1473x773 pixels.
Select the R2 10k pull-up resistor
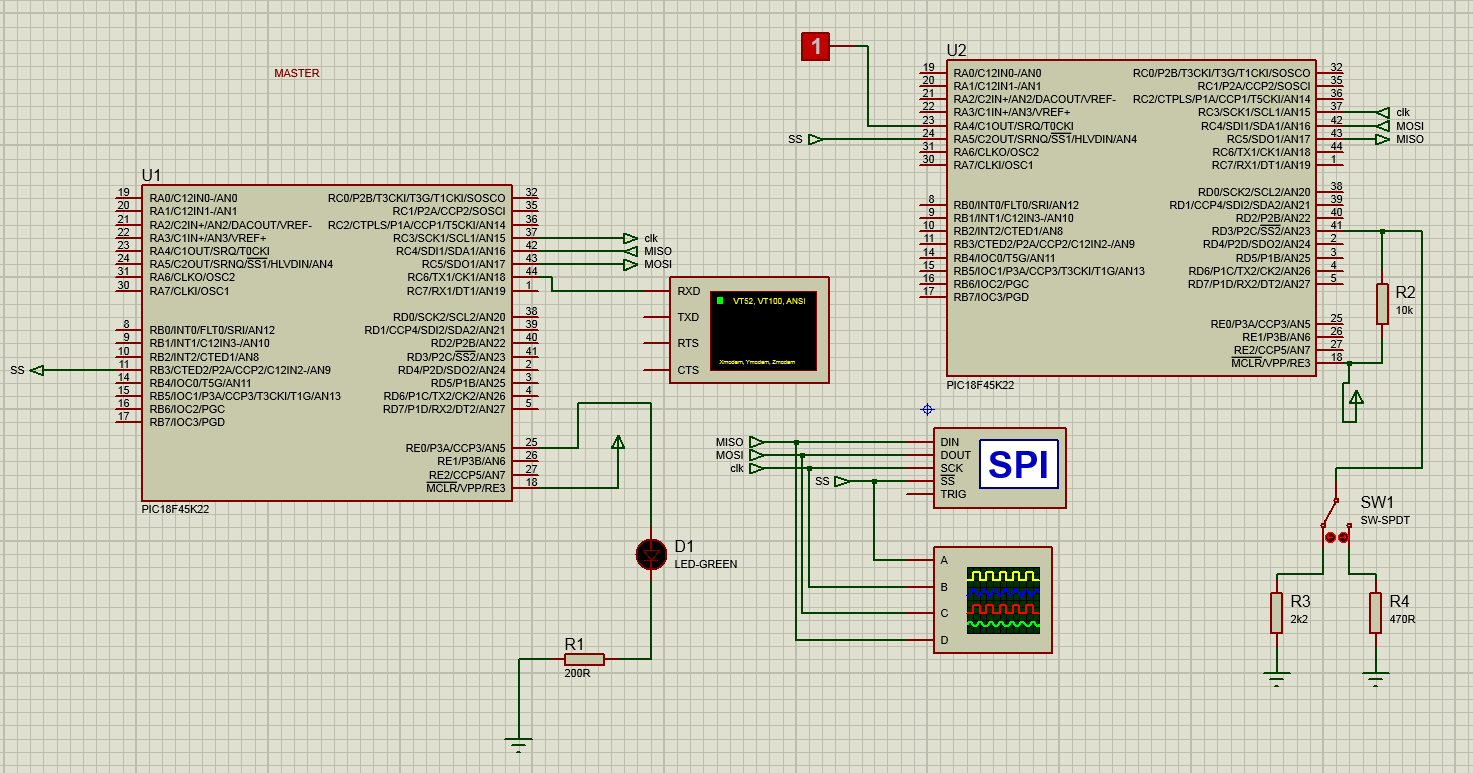[x=1382, y=303]
